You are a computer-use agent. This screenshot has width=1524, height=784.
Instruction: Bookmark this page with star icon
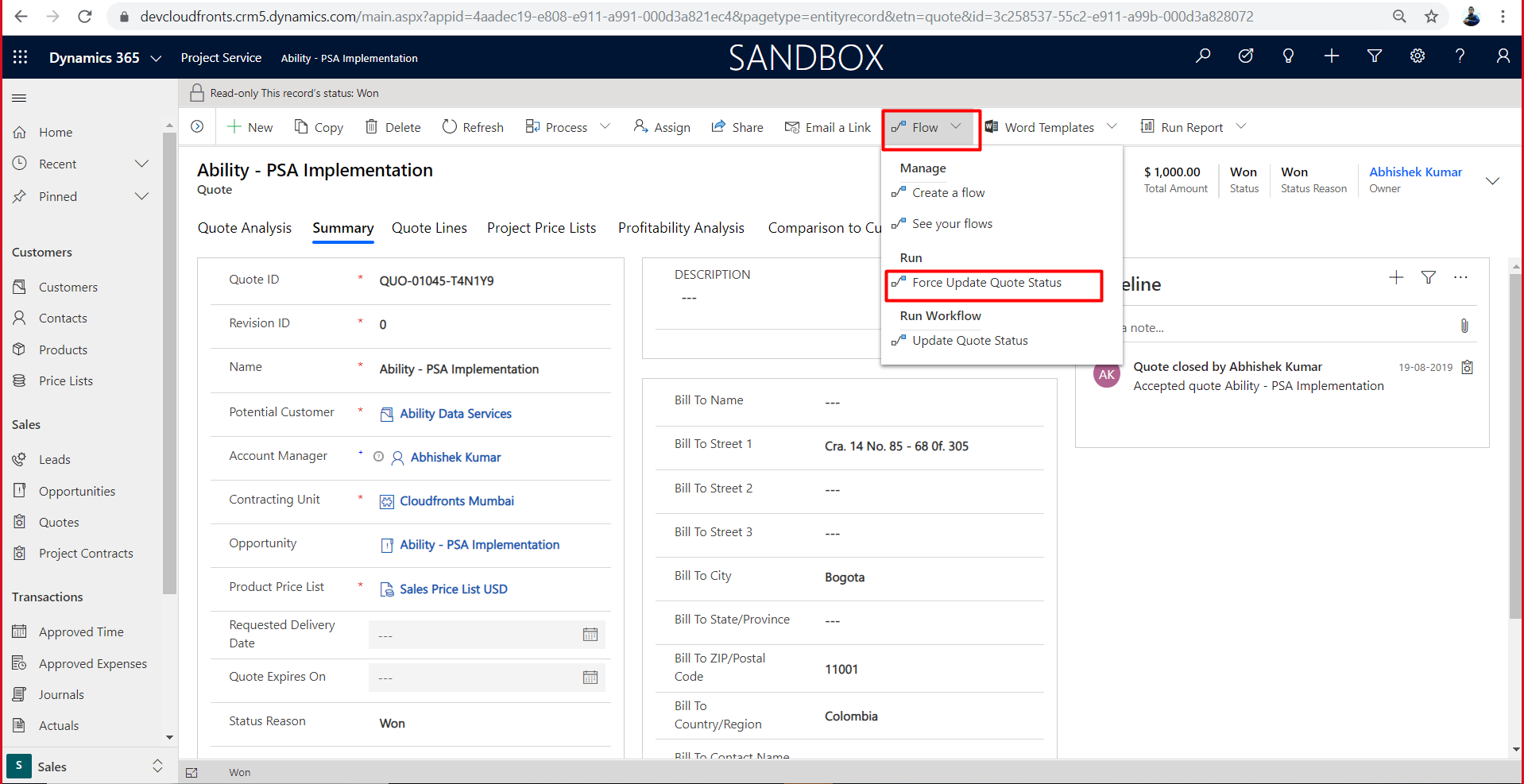click(x=1431, y=16)
